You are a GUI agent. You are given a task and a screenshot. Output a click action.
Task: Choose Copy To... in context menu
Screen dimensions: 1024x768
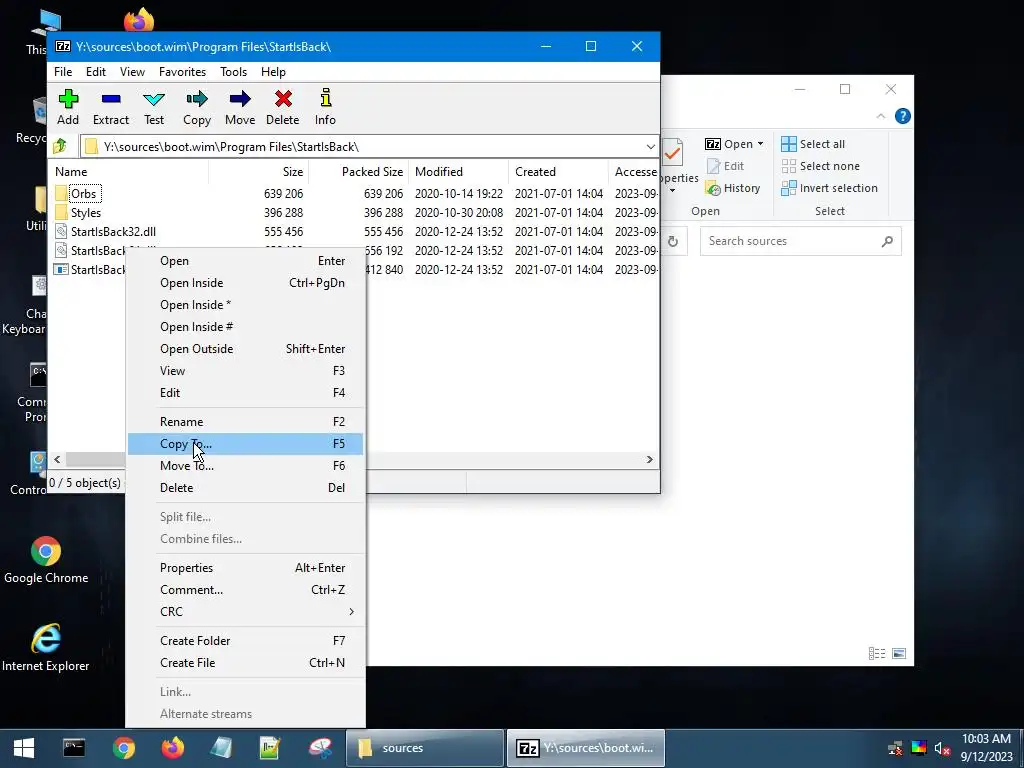click(x=246, y=443)
